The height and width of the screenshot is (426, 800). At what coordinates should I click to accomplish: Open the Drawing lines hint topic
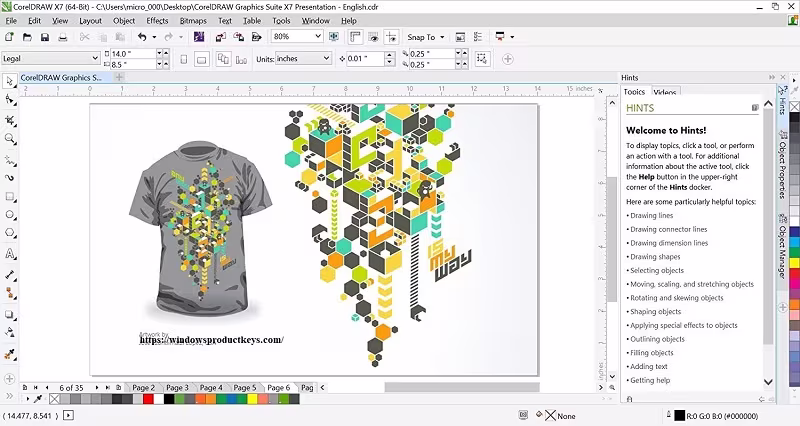(x=652, y=215)
